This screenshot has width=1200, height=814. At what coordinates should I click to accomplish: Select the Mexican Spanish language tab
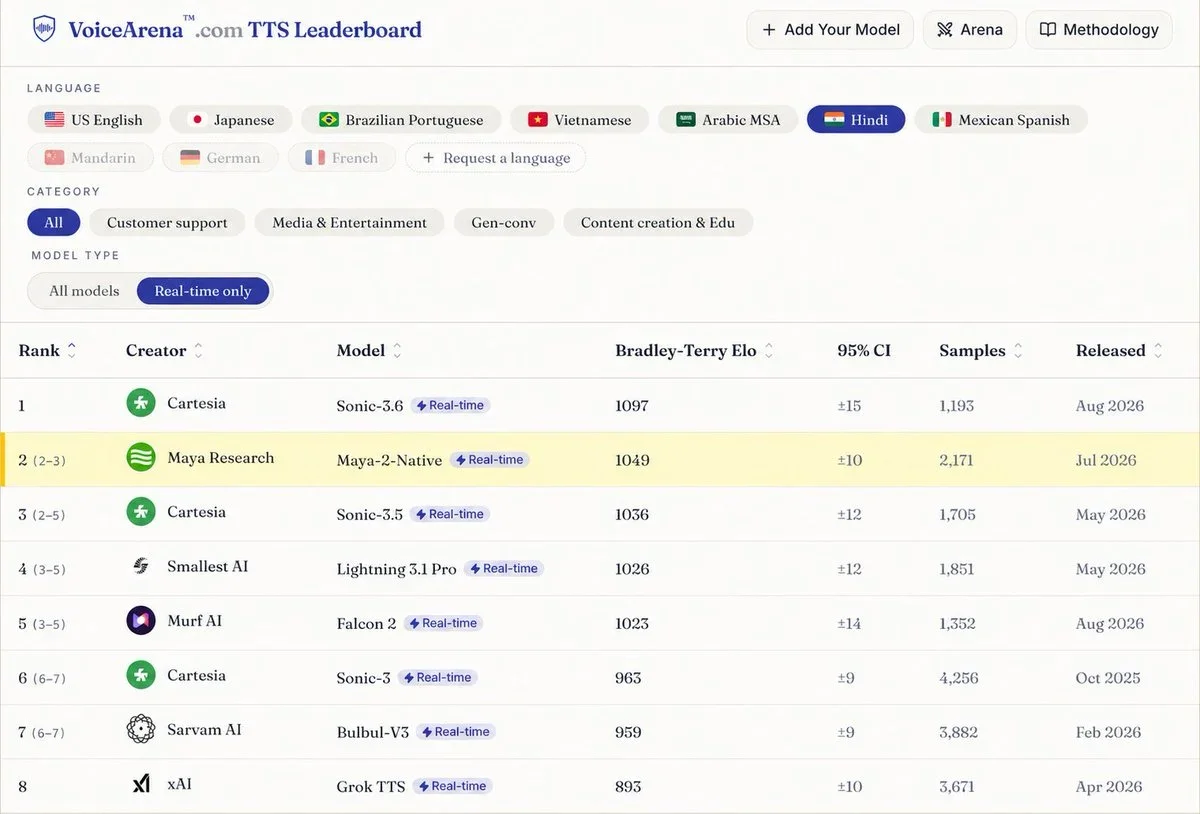pos(1001,120)
